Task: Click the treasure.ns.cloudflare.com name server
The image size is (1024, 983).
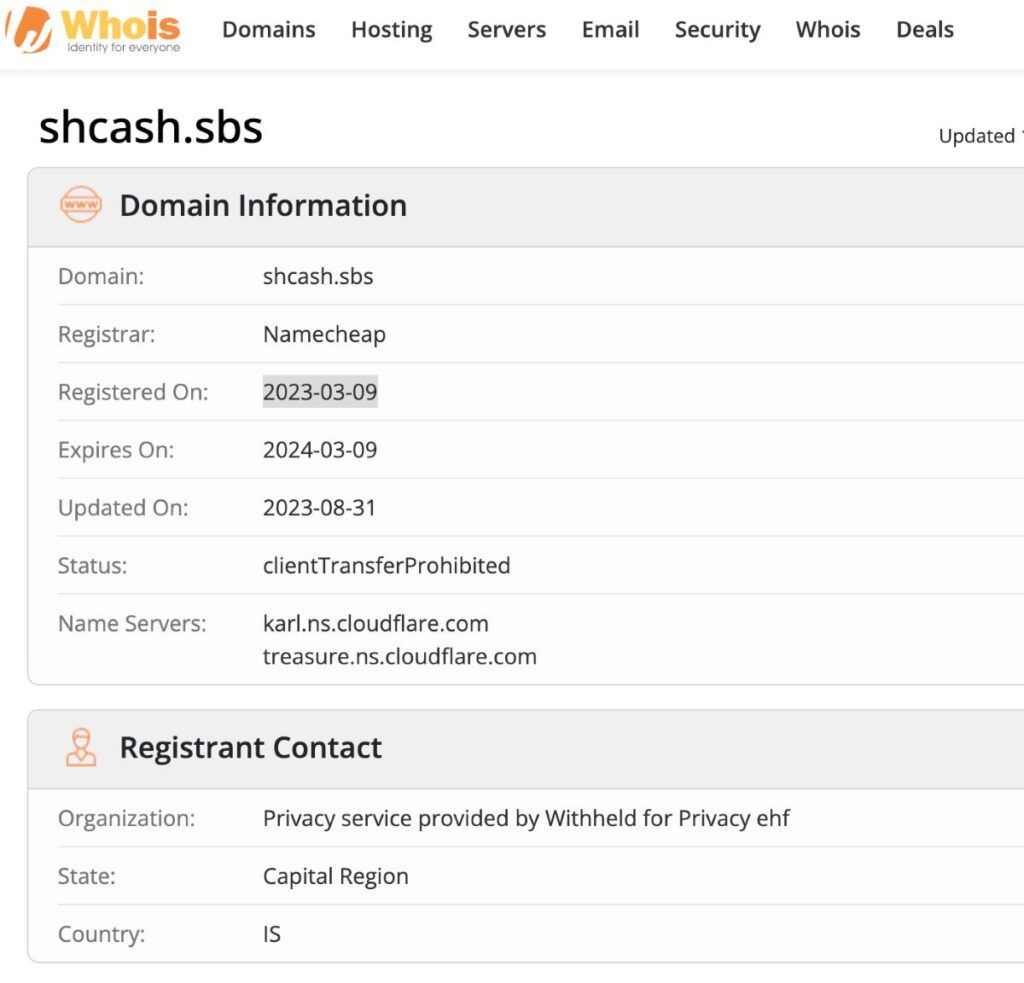Action: click(399, 657)
